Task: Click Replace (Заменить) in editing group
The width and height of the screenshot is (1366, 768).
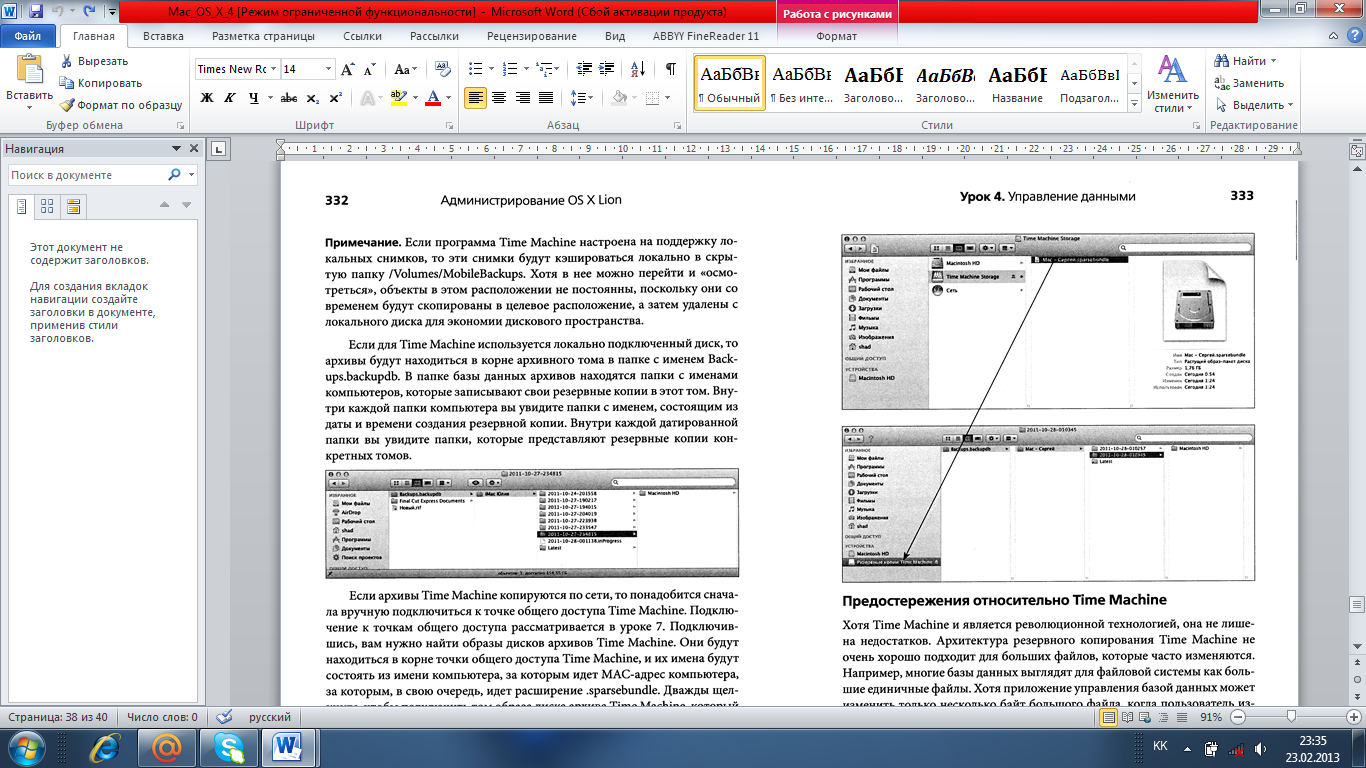Action: tap(1250, 83)
